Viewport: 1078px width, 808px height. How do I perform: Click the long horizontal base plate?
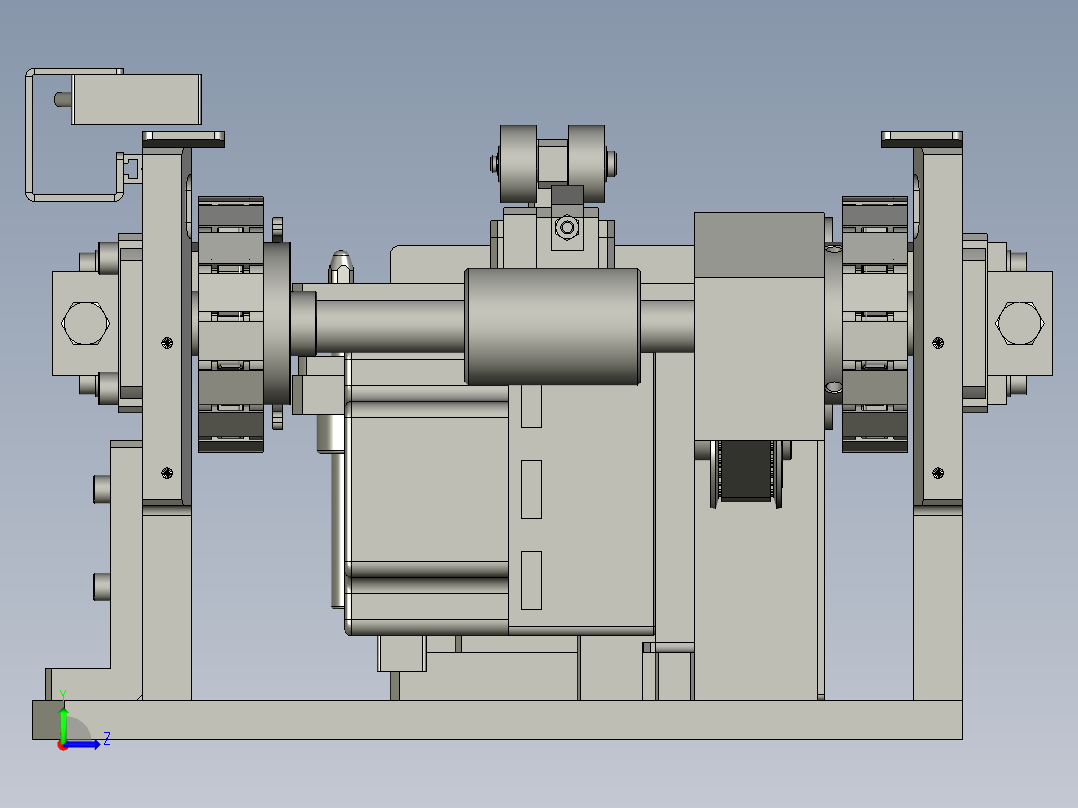point(497,720)
